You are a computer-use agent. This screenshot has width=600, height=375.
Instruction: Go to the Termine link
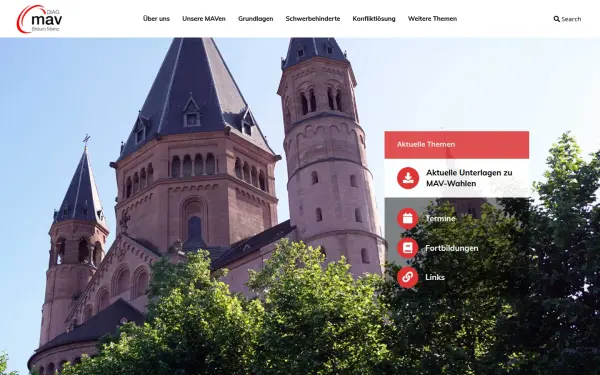[x=440, y=218]
